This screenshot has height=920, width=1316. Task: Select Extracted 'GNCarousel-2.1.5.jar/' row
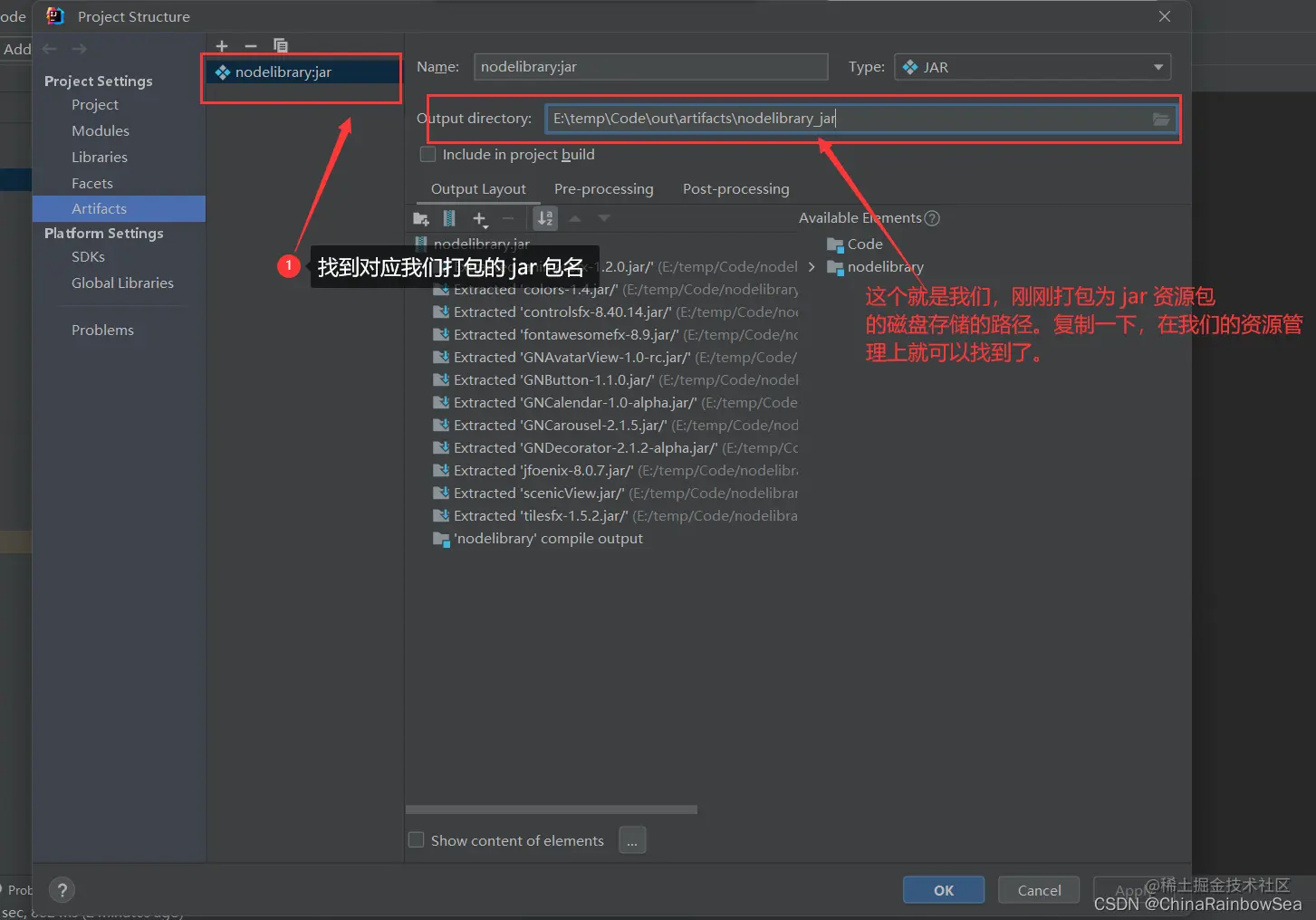pos(616,426)
